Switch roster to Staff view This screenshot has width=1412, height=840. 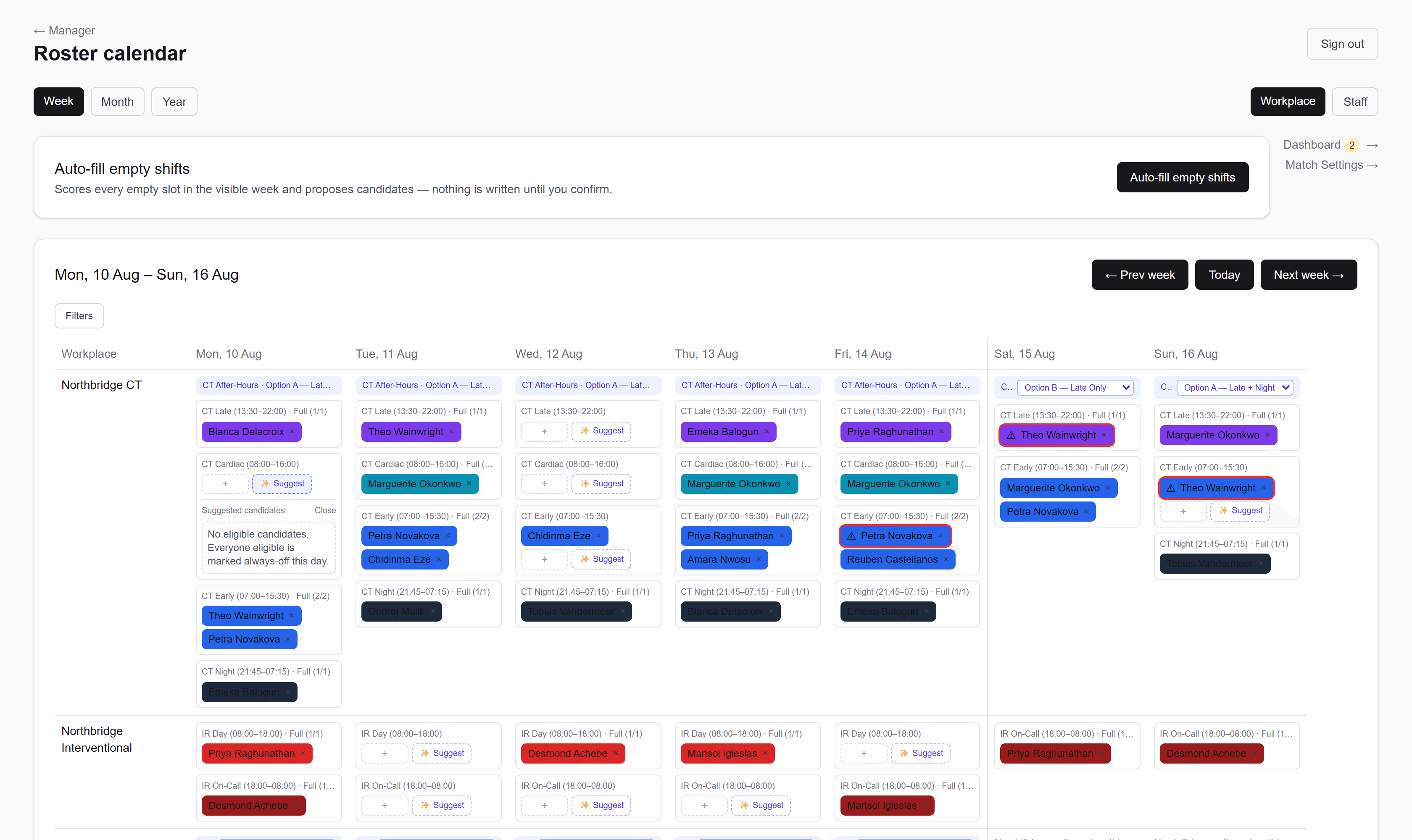tap(1355, 101)
